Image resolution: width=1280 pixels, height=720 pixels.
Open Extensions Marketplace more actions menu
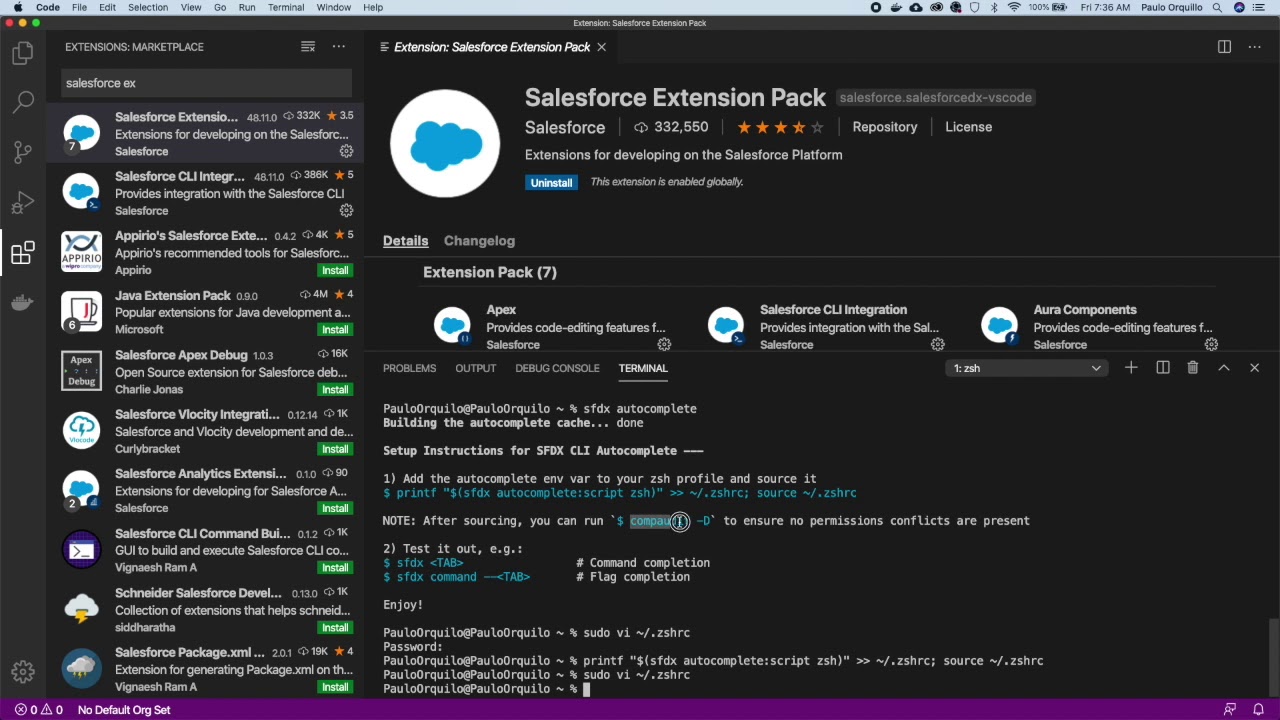tap(339, 47)
